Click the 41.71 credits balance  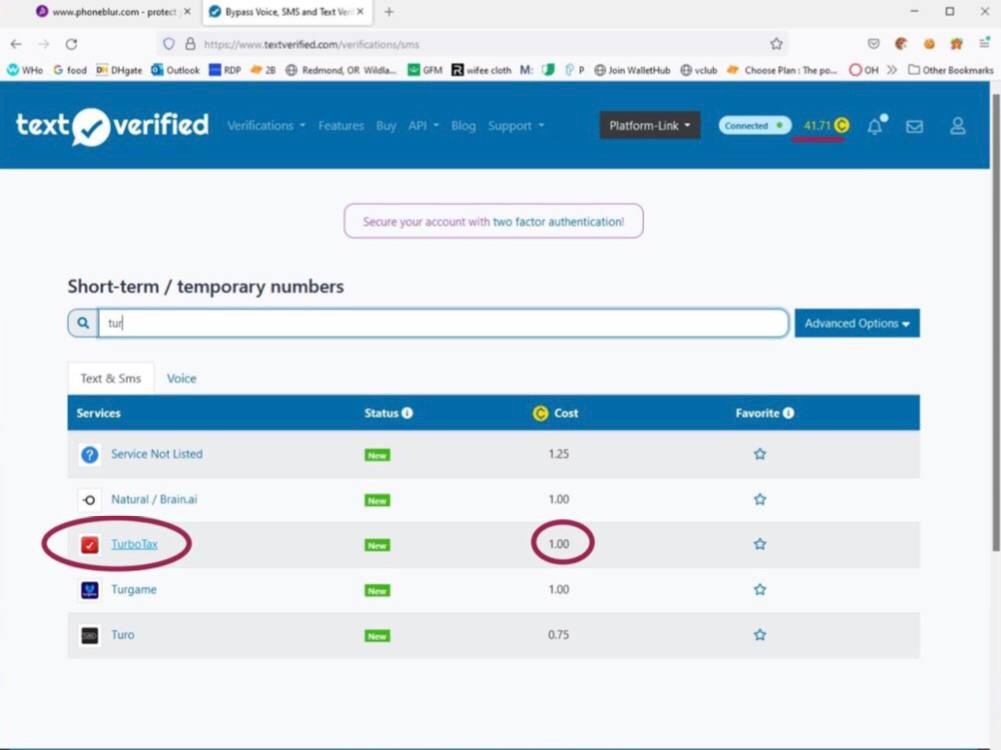click(817, 125)
